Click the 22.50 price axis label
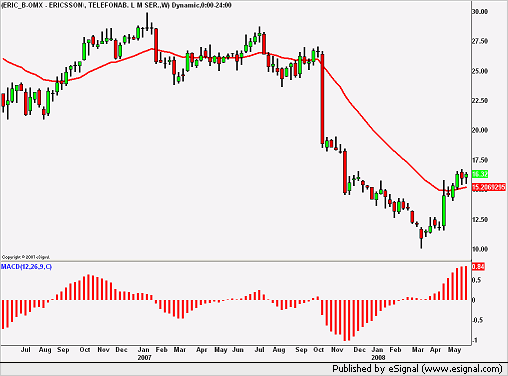508x376 pixels. 480,101
